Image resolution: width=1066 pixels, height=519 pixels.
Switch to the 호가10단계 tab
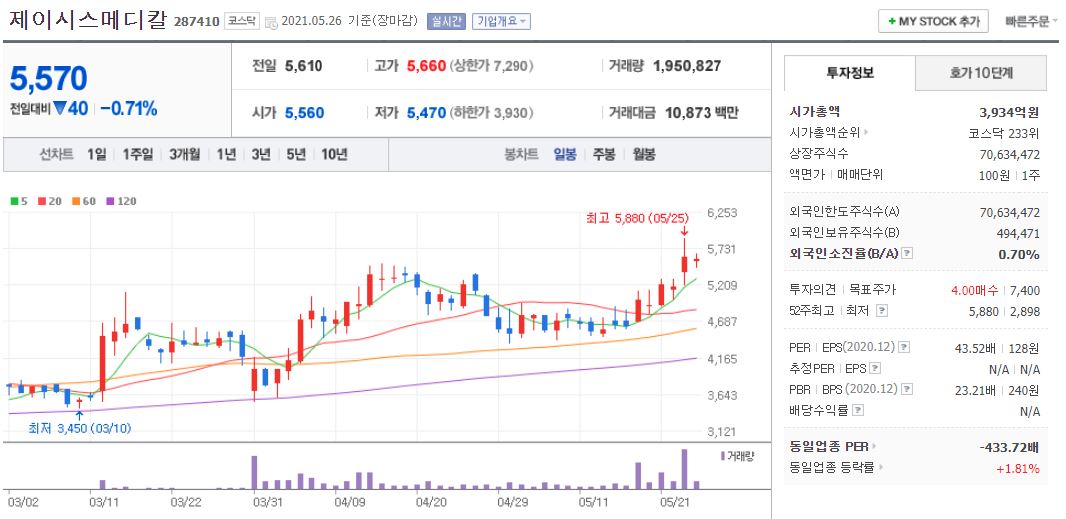(x=981, y=73)
